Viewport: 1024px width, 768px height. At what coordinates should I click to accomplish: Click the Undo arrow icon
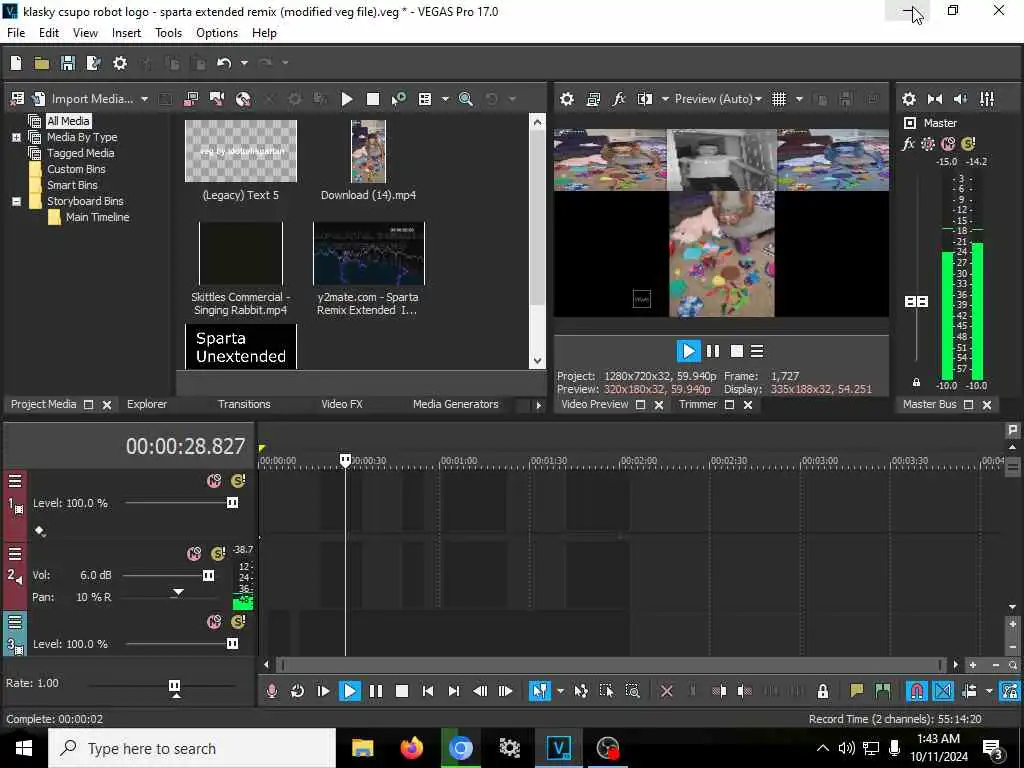(x=224, y=63)
